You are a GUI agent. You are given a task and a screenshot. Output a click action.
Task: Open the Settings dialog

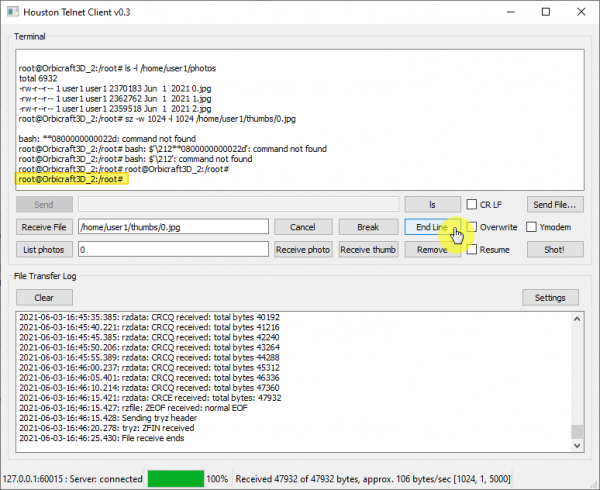pos(551,297)
